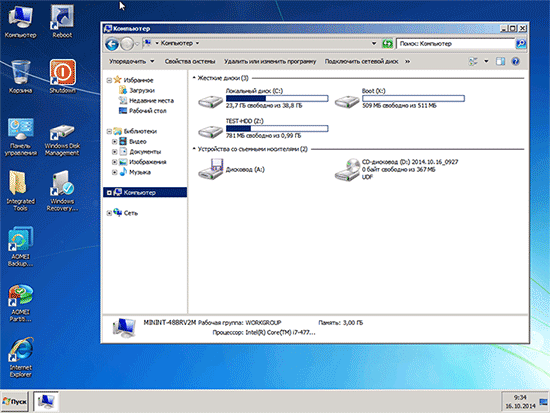The image size is (550, 413).
Task: Click Свойства системы in the toolbar
Action: pos(190,61)
